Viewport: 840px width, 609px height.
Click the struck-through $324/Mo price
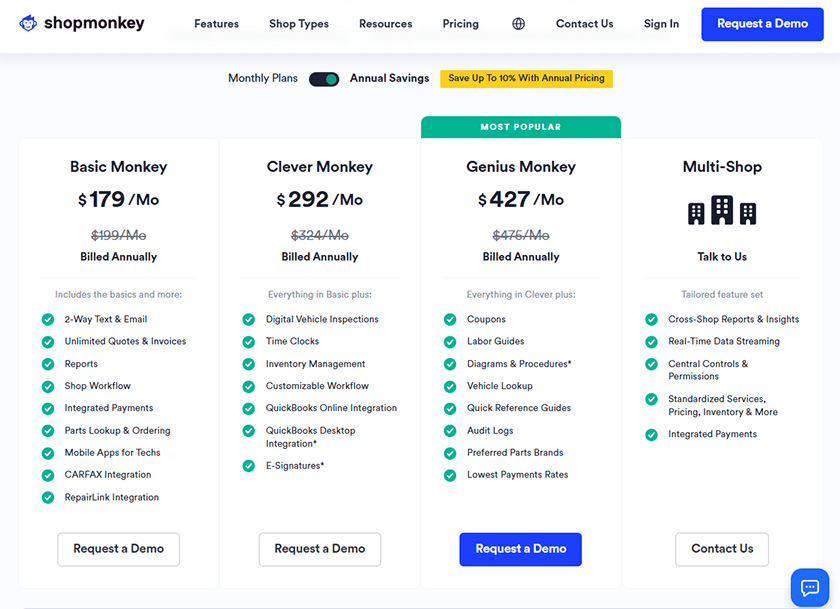pyautogui.click(x=320, y=235)
